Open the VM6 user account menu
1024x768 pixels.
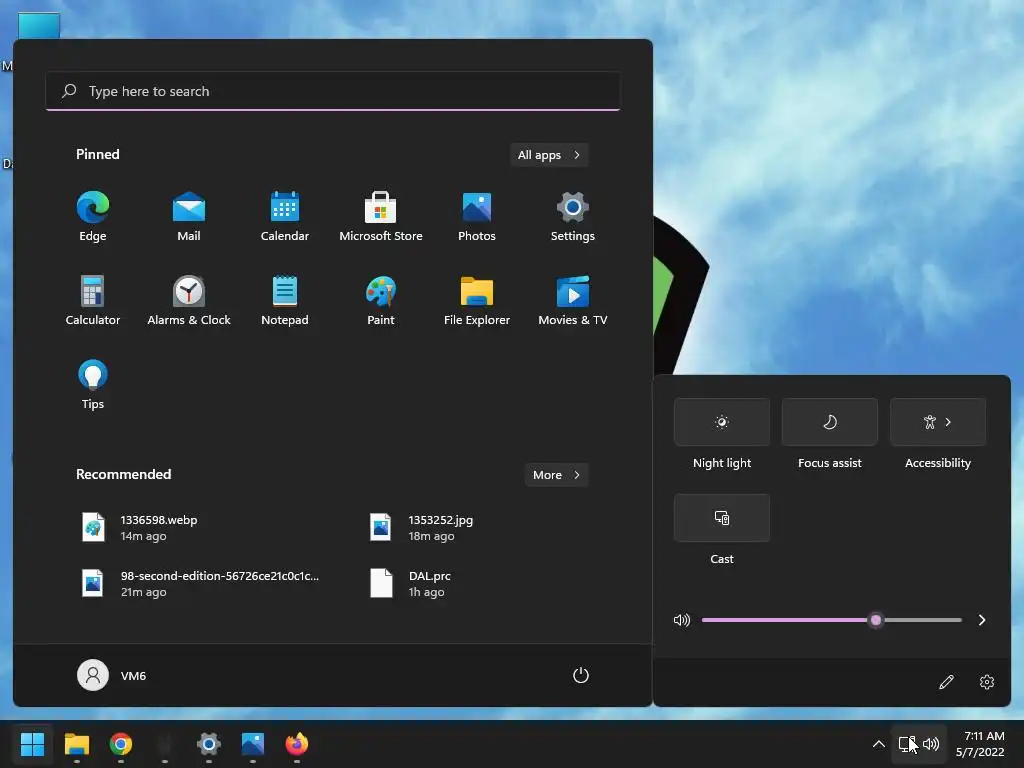[x=112, y=675]
